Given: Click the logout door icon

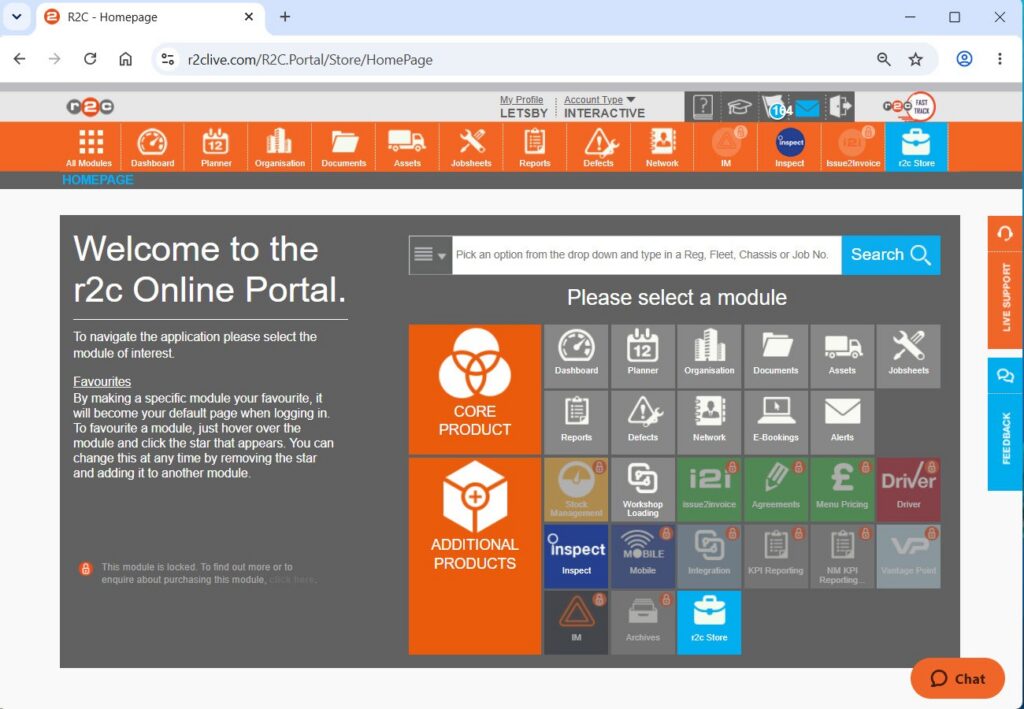Looking at the screenshot, I should (841, 106).
